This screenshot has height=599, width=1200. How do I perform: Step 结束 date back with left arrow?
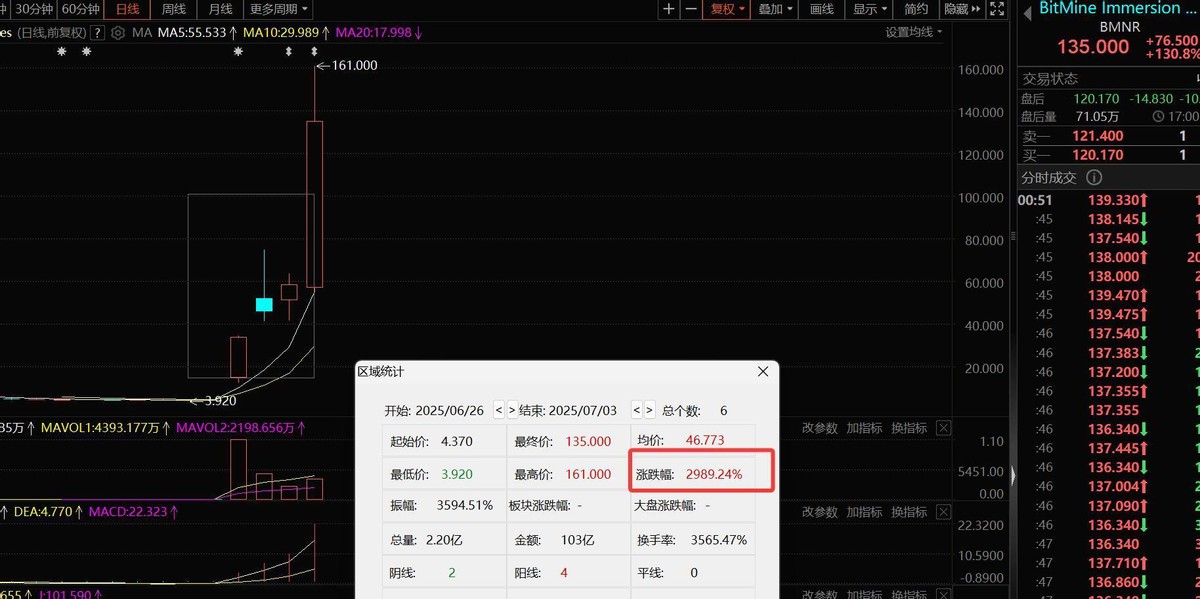(636, 410)
